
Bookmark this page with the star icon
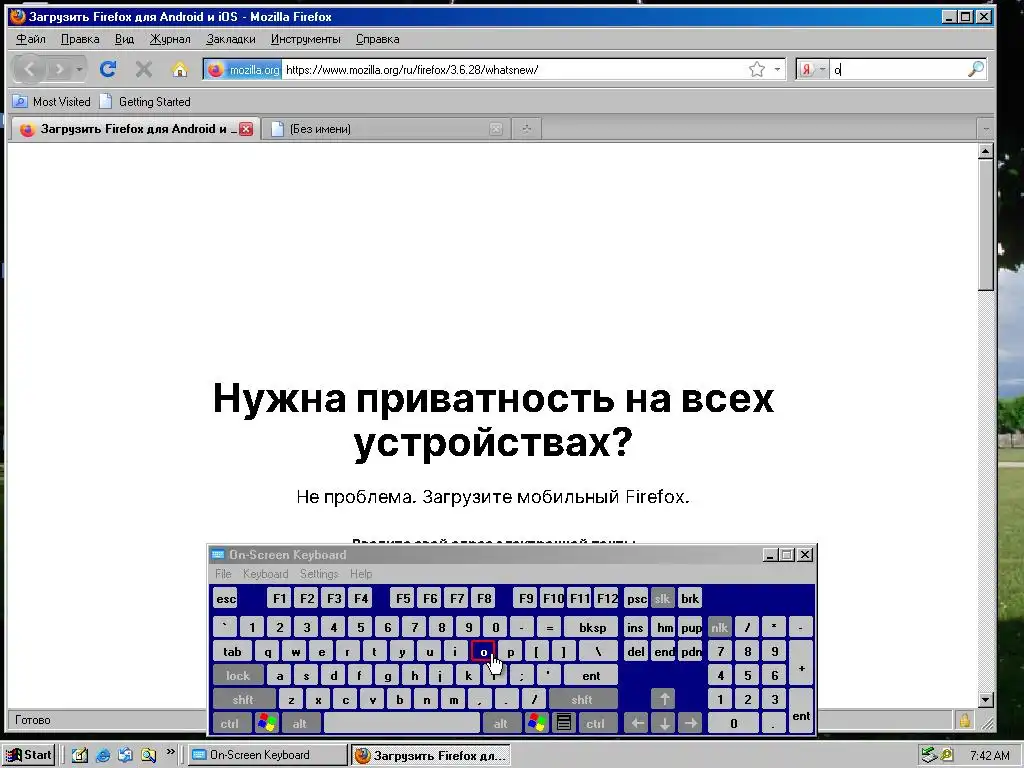(x=757, y=69)
